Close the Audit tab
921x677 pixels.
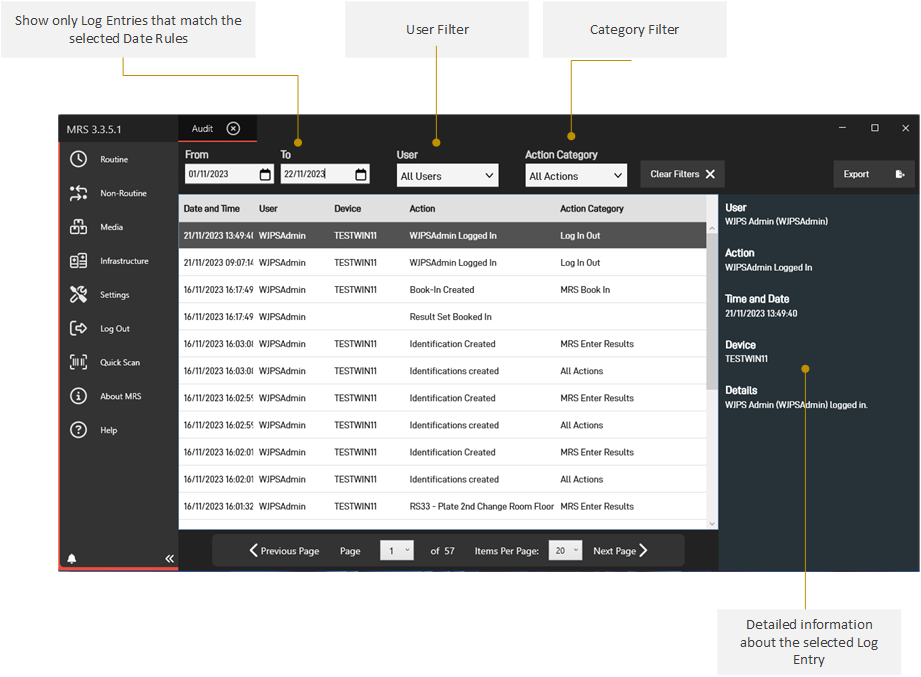pyautogui.click(x=233, y=128)
